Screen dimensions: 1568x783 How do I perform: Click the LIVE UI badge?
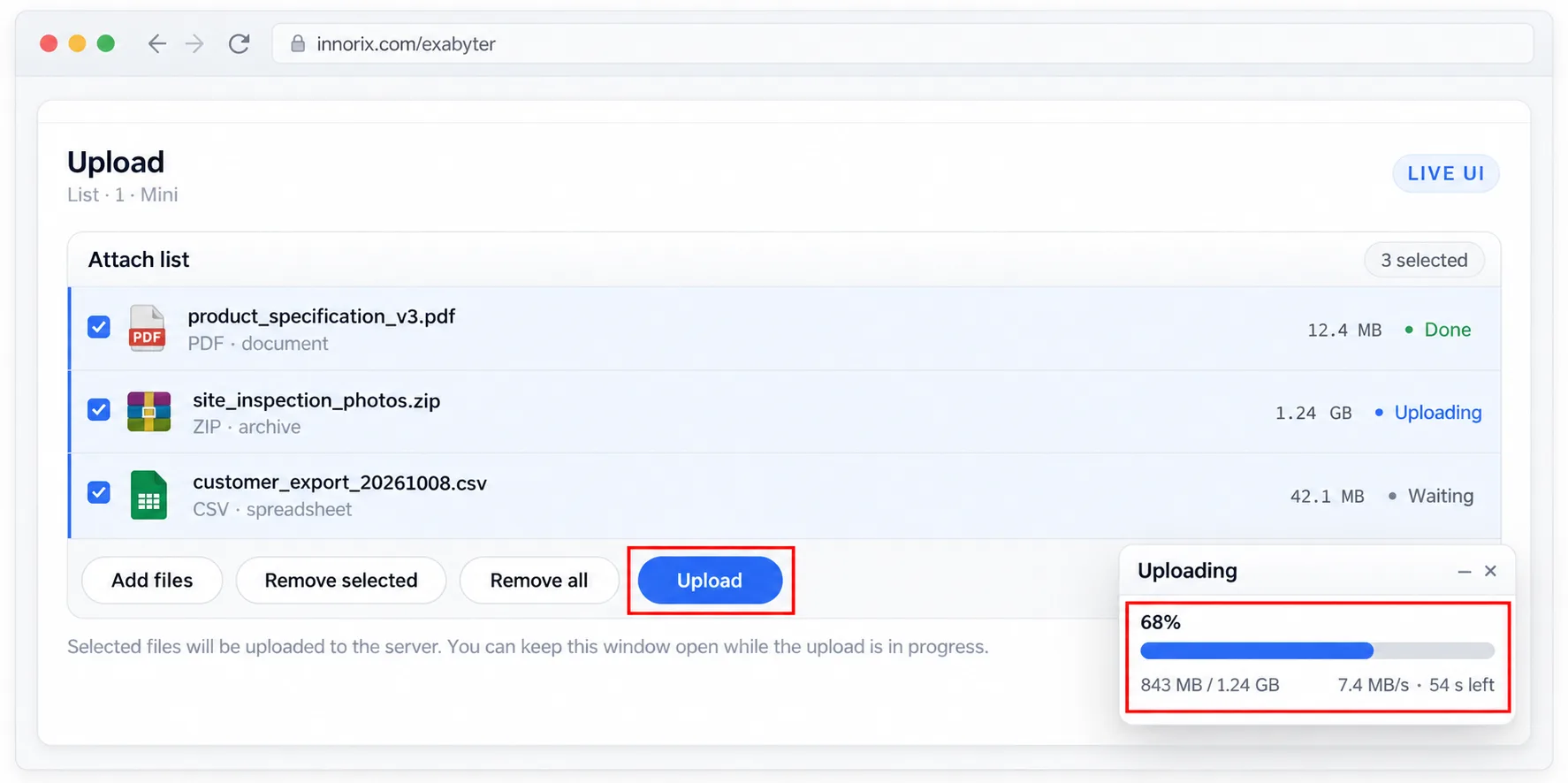(x=1446, y=173)
